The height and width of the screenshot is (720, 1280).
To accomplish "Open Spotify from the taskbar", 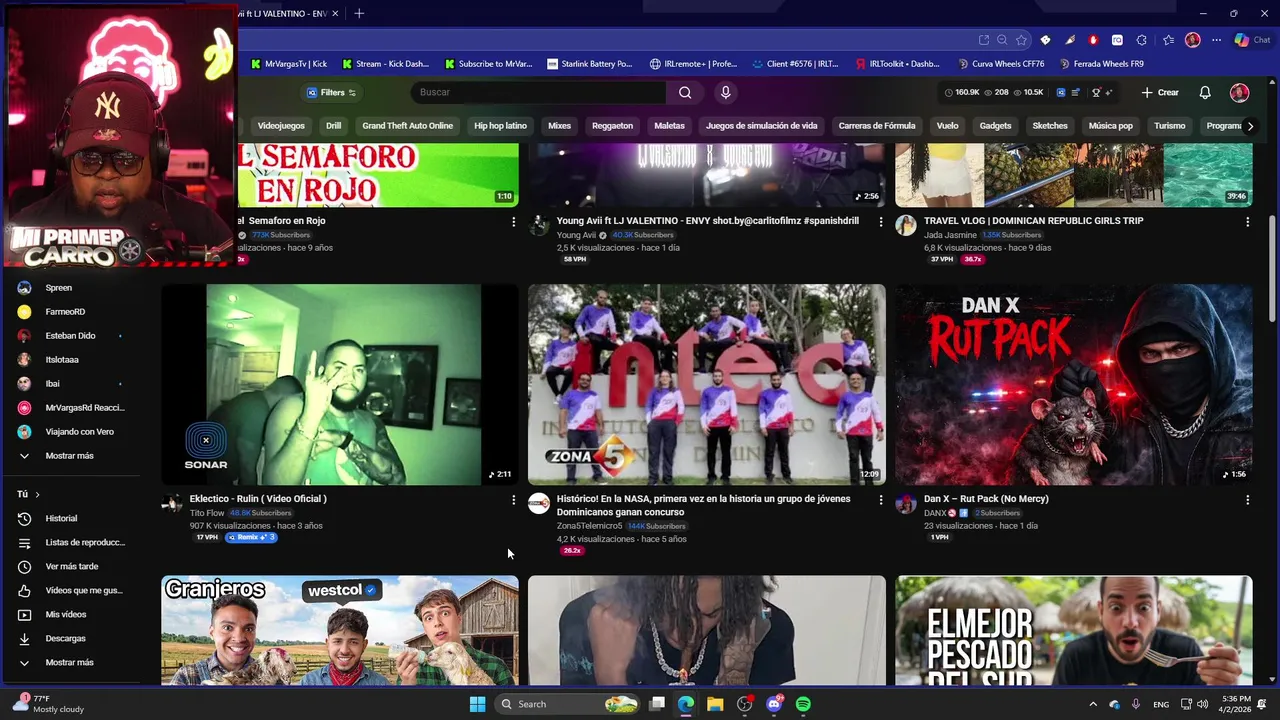I will [x=803, y=704].
